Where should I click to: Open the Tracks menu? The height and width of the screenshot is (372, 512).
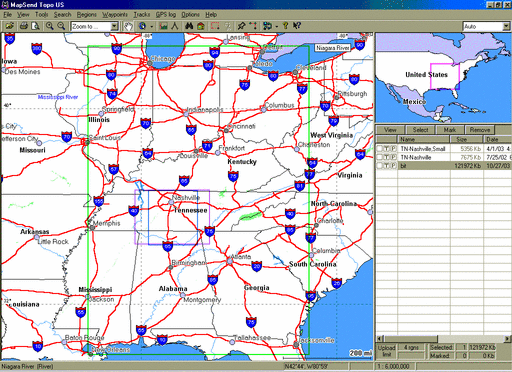[142, 15]
